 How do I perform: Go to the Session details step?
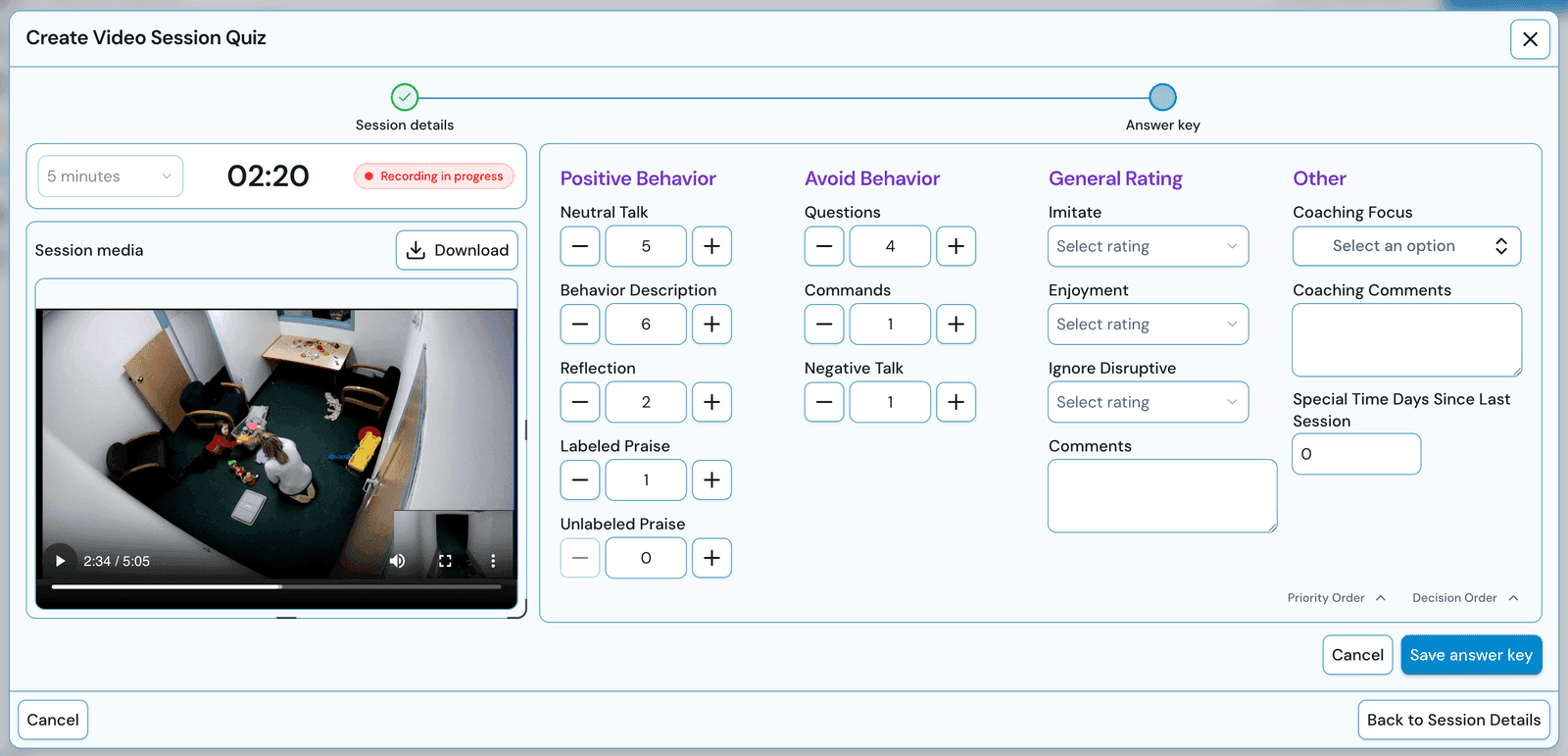pyautogui.click(x=405, y=97)
